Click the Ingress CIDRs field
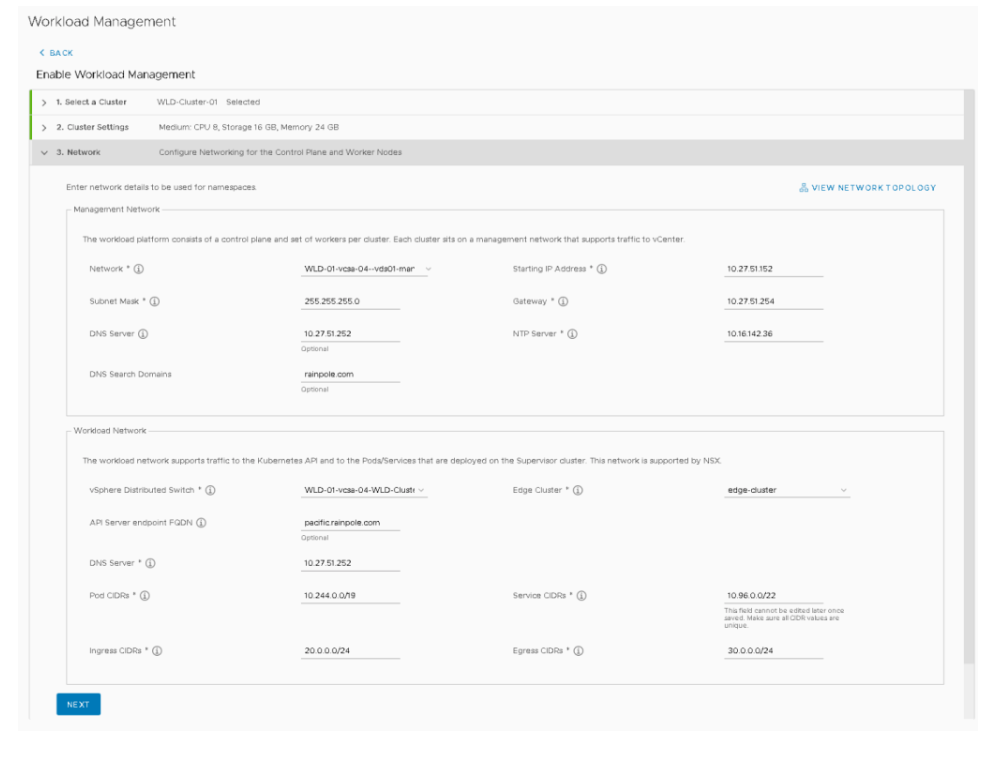 tap(350, 651)
